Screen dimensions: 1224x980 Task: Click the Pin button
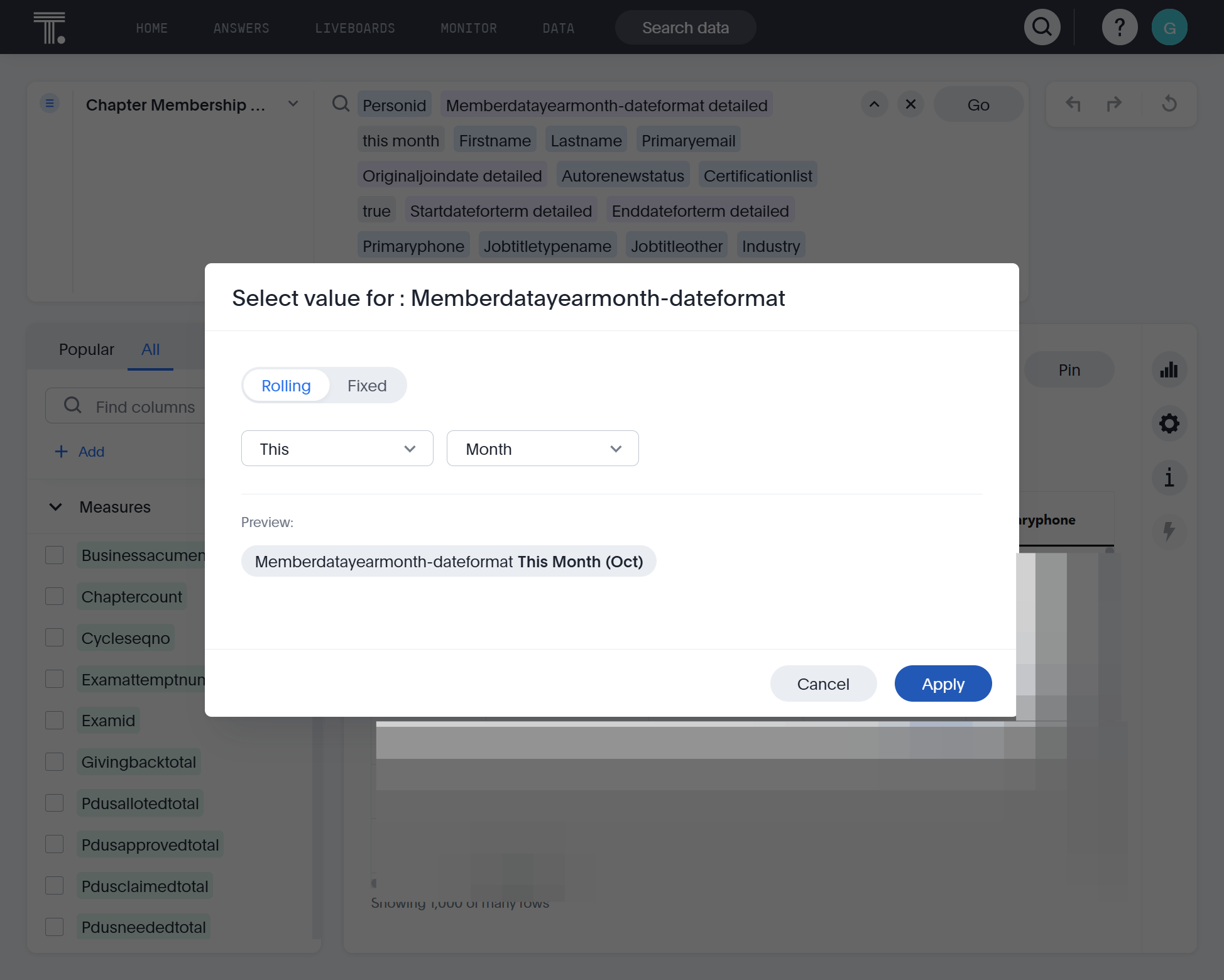[x=1069, y=370]
